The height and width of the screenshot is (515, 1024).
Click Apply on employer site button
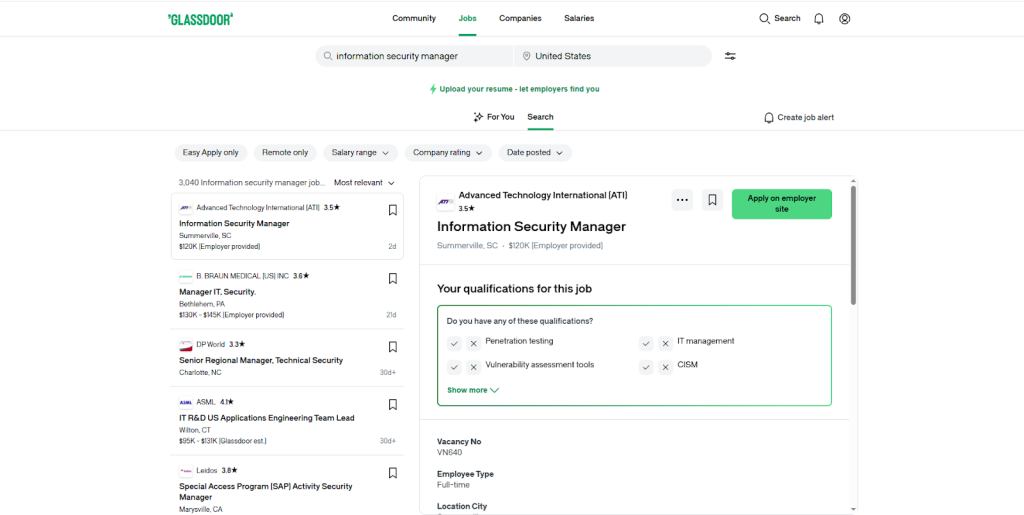pos(782,204)
